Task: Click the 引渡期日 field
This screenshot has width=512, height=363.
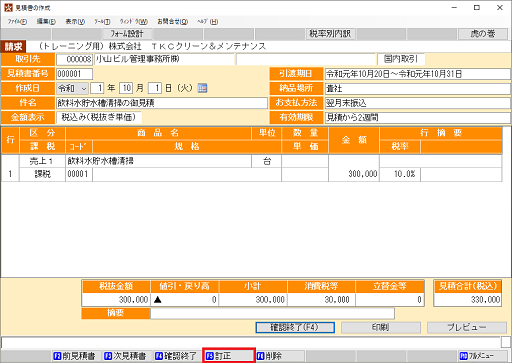Action: point(418,74)
